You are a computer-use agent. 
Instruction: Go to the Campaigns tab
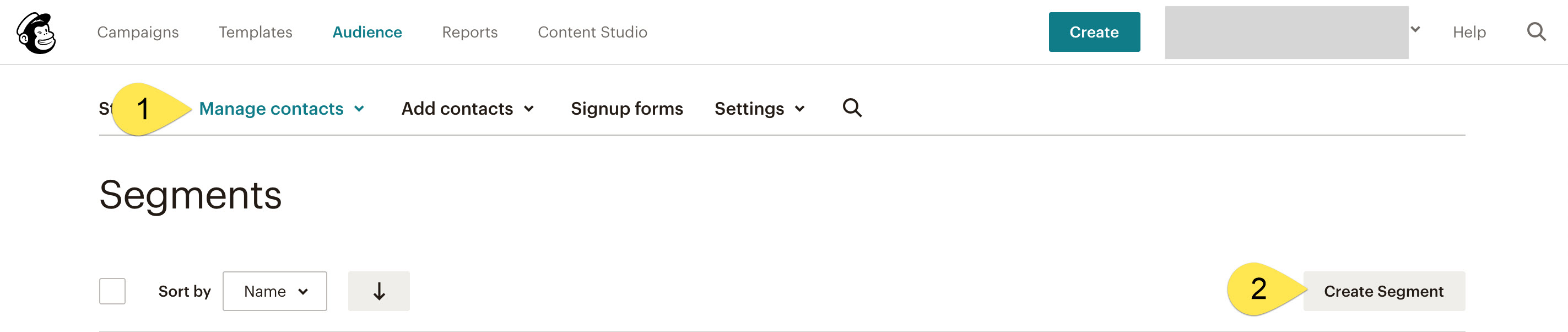(138, 33)
